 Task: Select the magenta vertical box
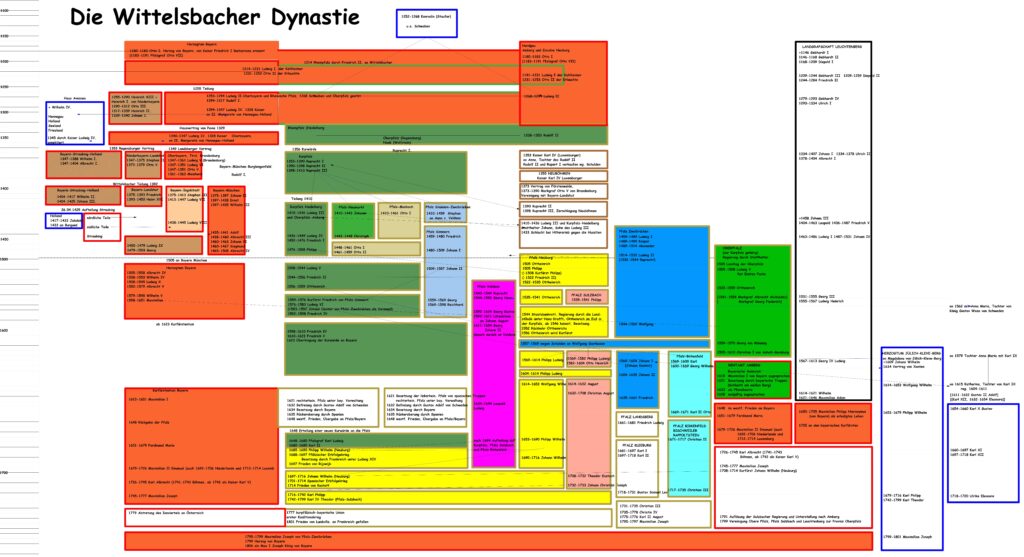click(494, 374)
